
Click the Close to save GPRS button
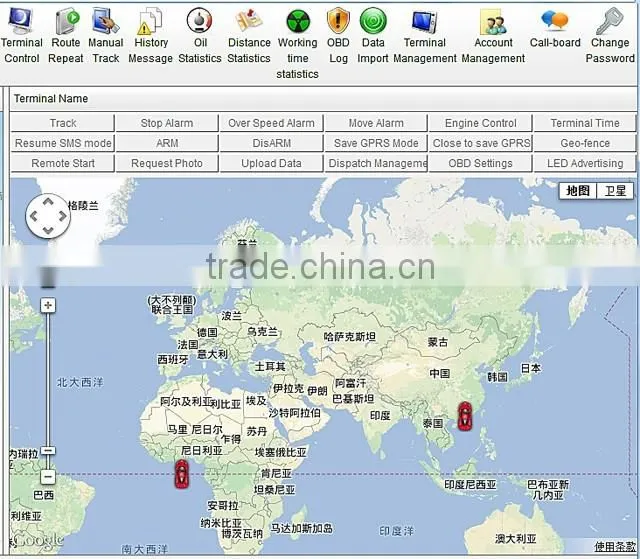480,143
